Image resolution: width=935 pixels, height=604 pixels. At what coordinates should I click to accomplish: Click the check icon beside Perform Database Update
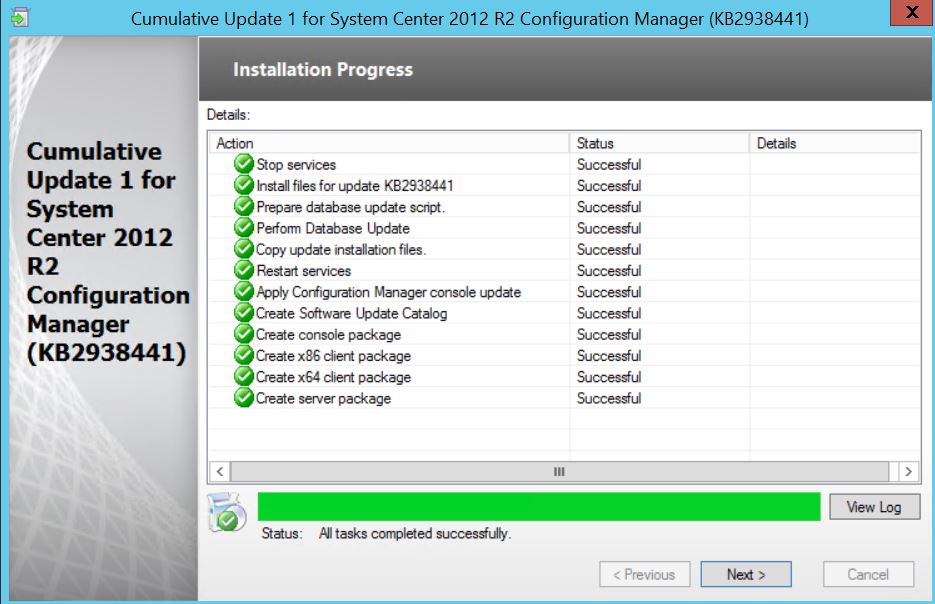(244, 228)
